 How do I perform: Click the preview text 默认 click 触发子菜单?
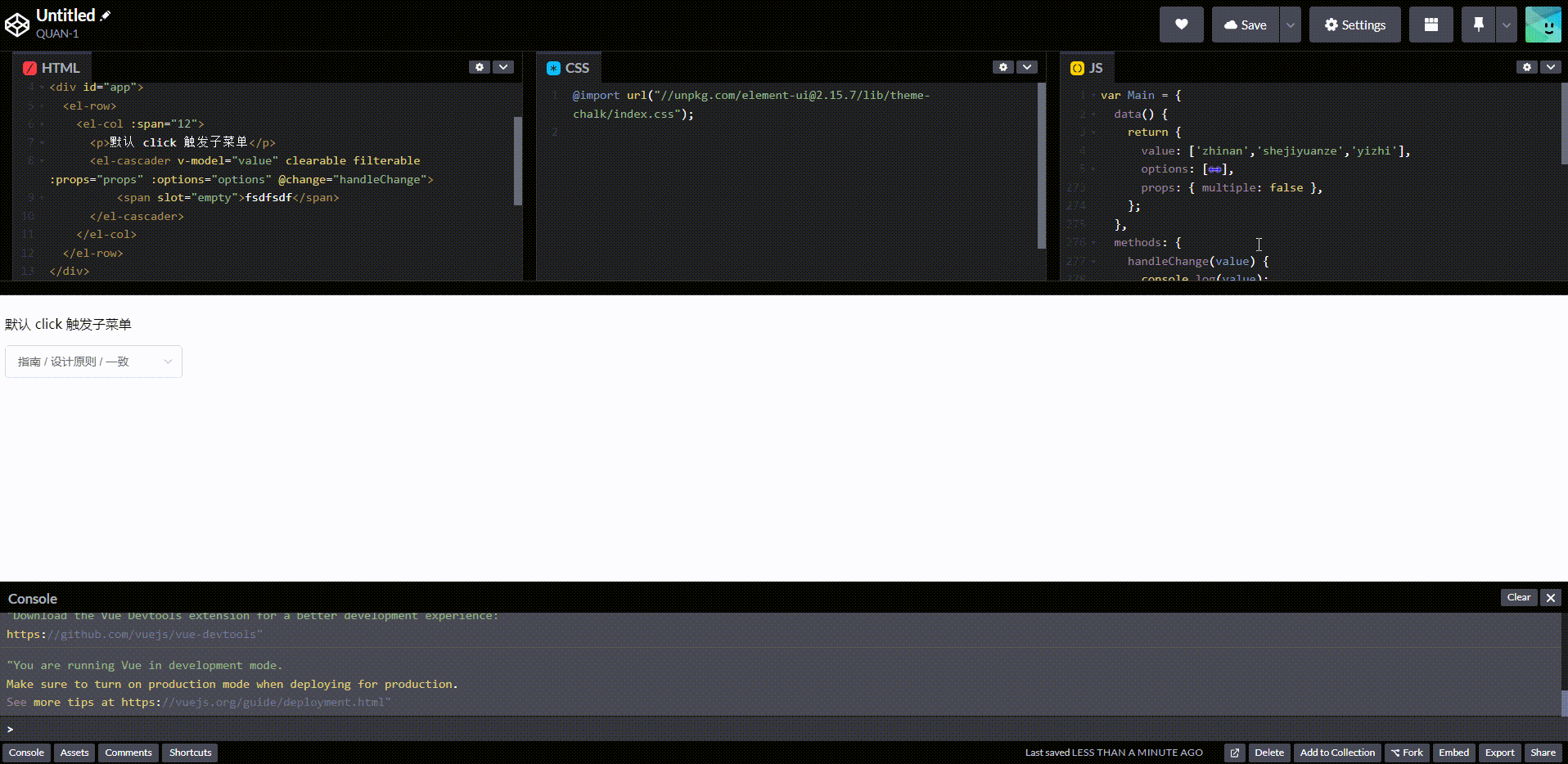coord(68,325)
